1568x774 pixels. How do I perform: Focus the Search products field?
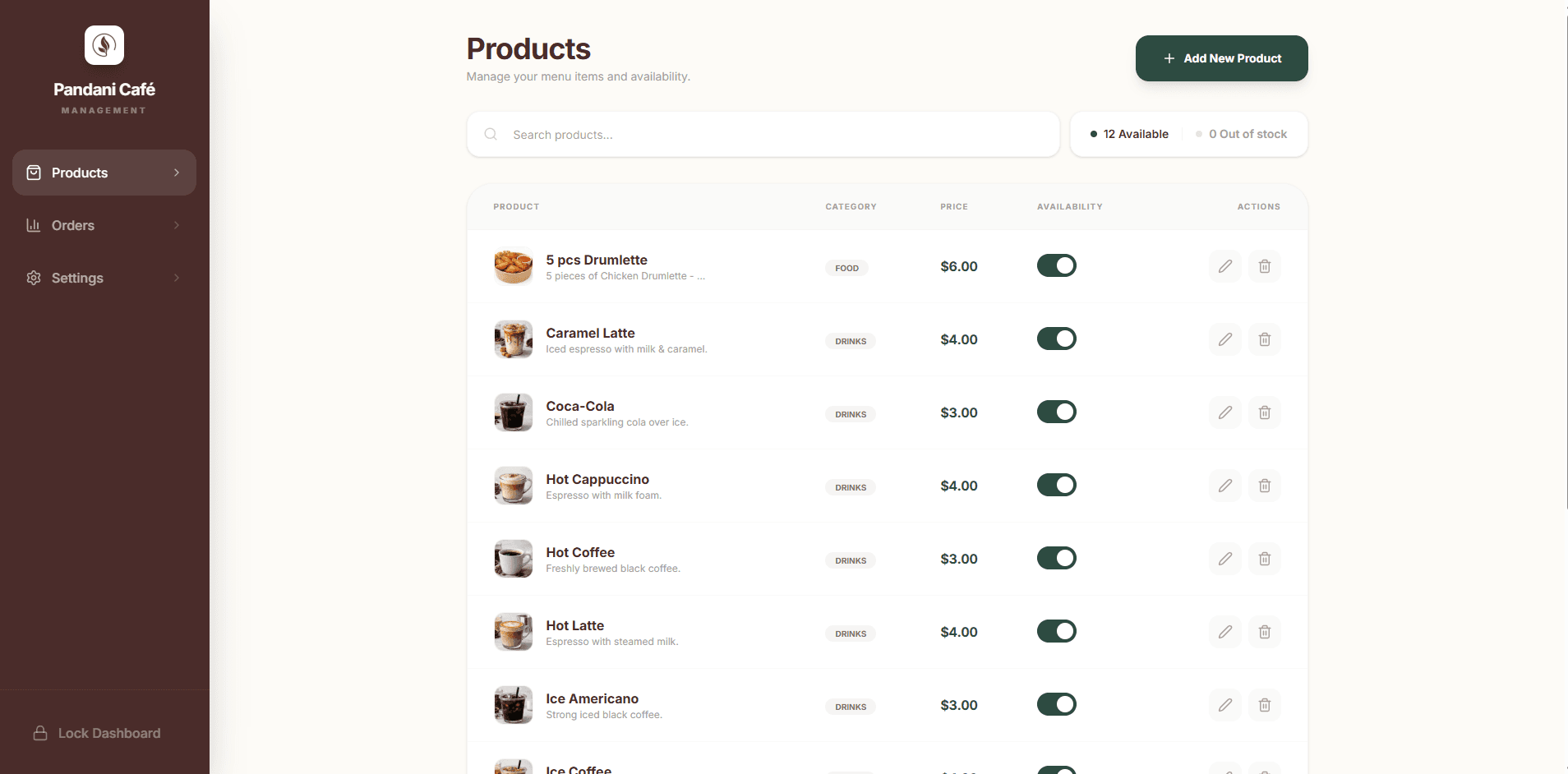point(763,134)
